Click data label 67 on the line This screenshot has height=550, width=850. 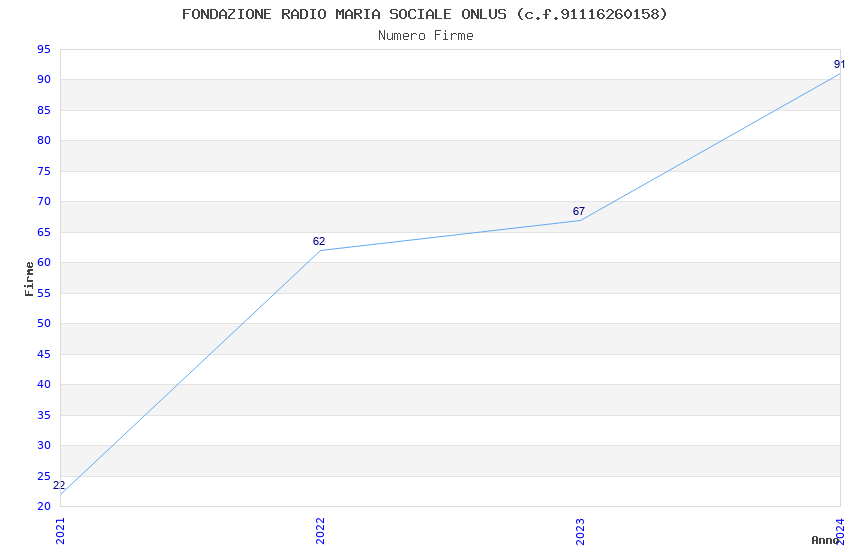579,211
